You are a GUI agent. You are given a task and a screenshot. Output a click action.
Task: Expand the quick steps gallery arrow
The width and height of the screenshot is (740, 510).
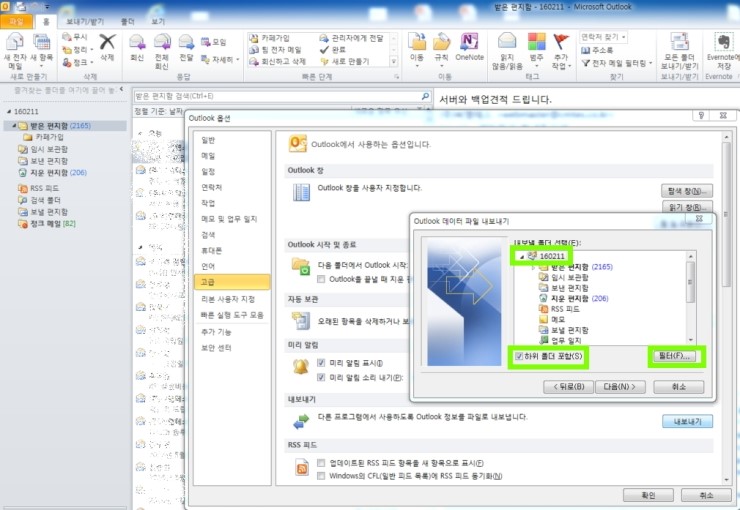(x=394, y=61)
